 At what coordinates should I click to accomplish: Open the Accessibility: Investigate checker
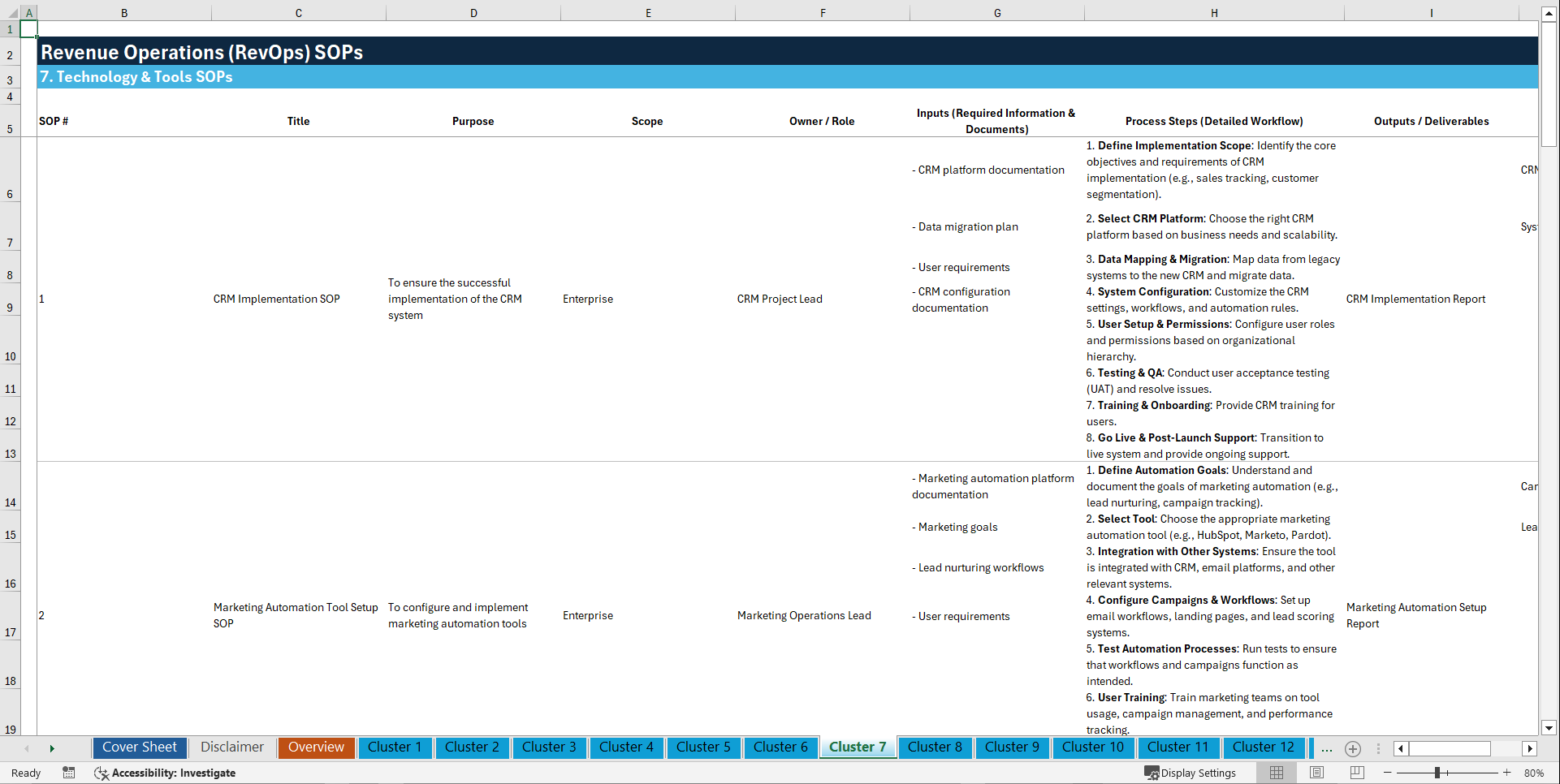(x=166, y=773)
